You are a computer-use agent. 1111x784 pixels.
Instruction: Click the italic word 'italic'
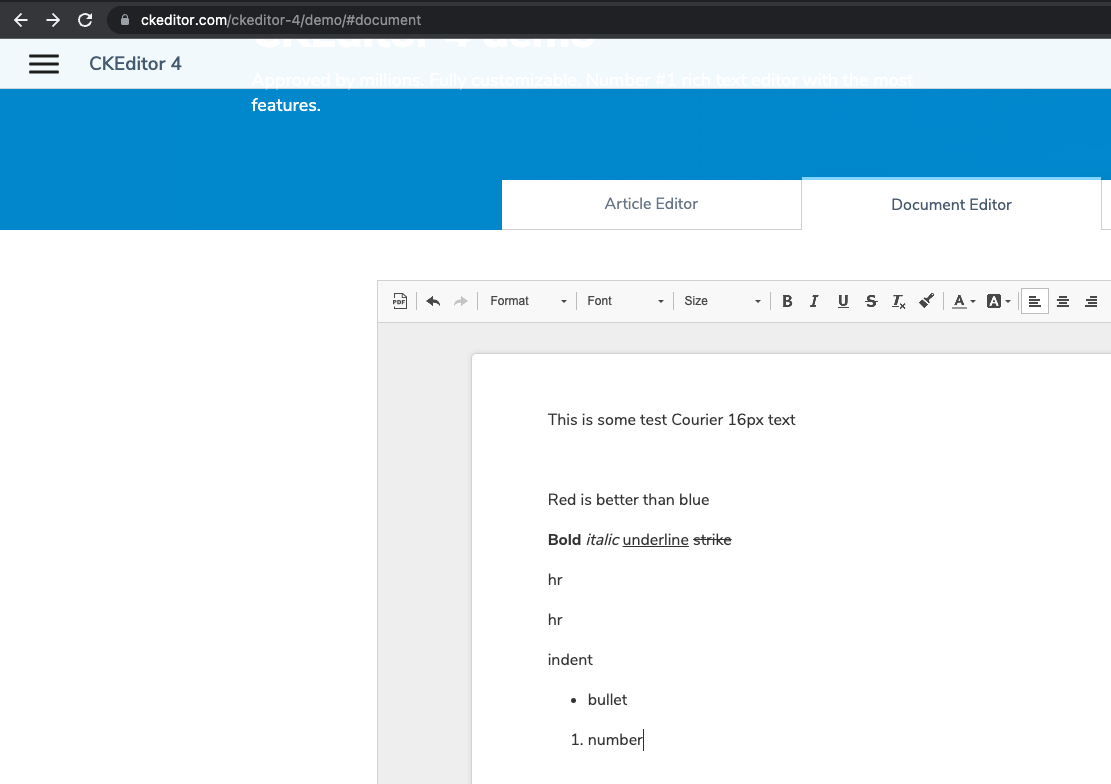coord(602,539)
